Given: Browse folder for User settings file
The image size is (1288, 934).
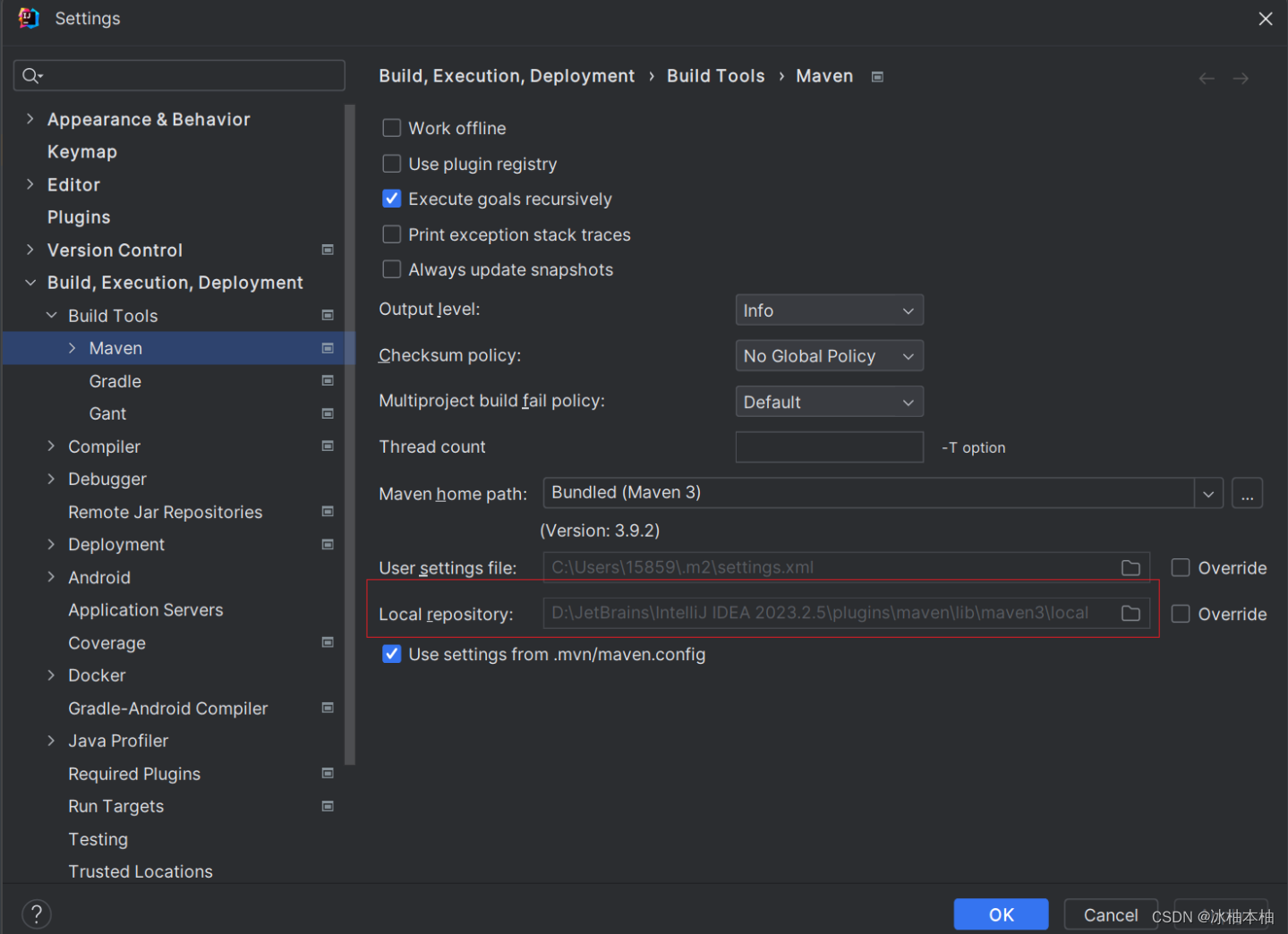Looking at the screenshot, I should (x=1130, y=568).
